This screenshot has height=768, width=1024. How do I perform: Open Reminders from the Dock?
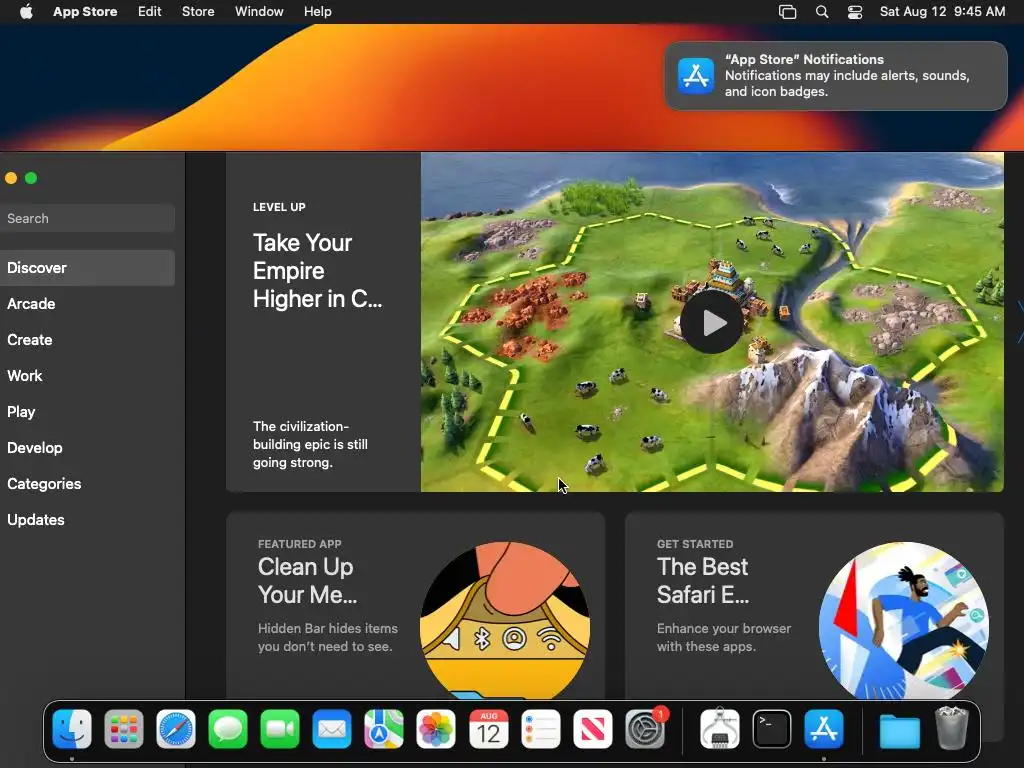coord(541,729)
